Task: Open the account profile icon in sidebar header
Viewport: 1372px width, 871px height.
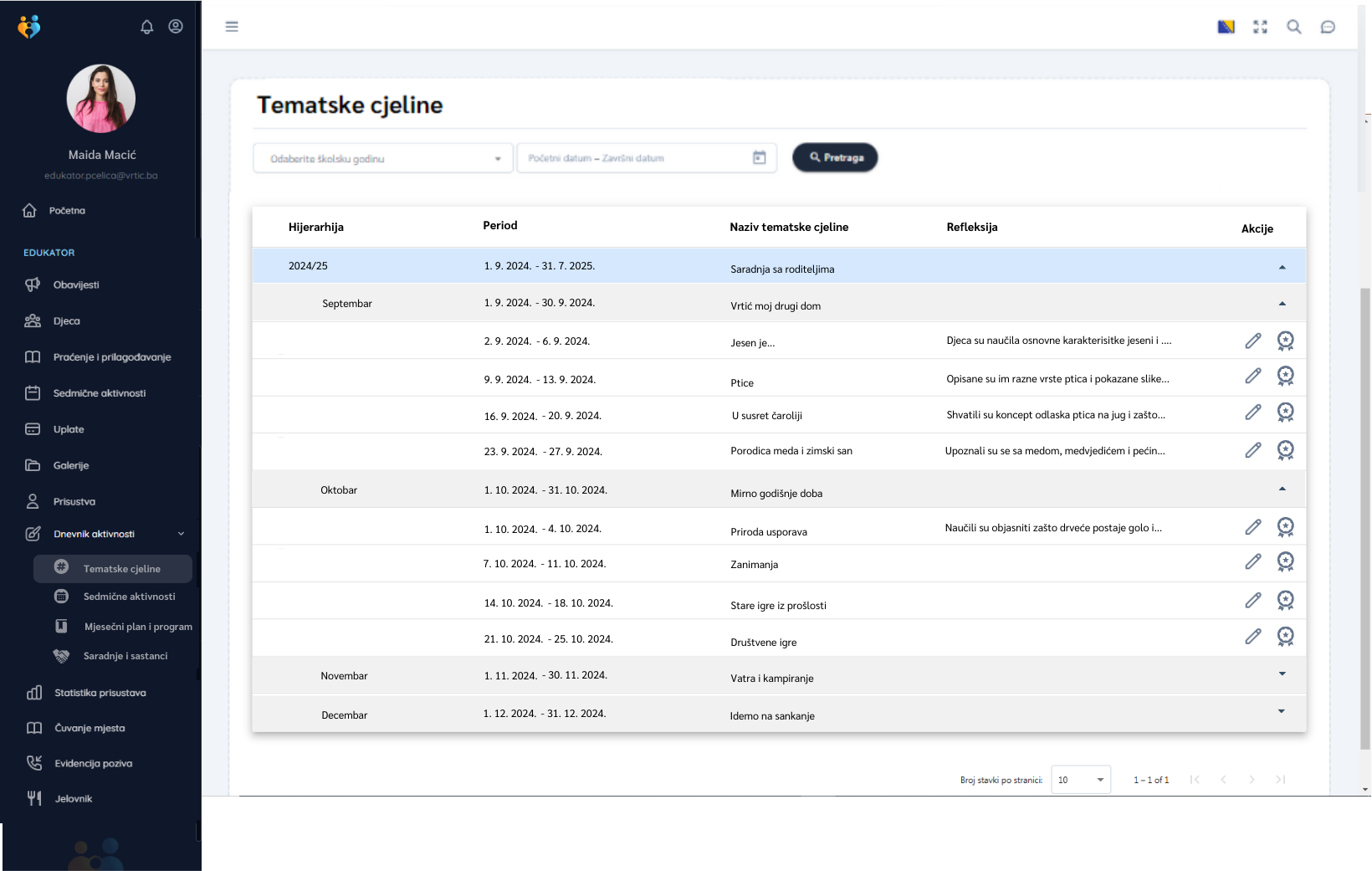Action: tap(175, 26)
